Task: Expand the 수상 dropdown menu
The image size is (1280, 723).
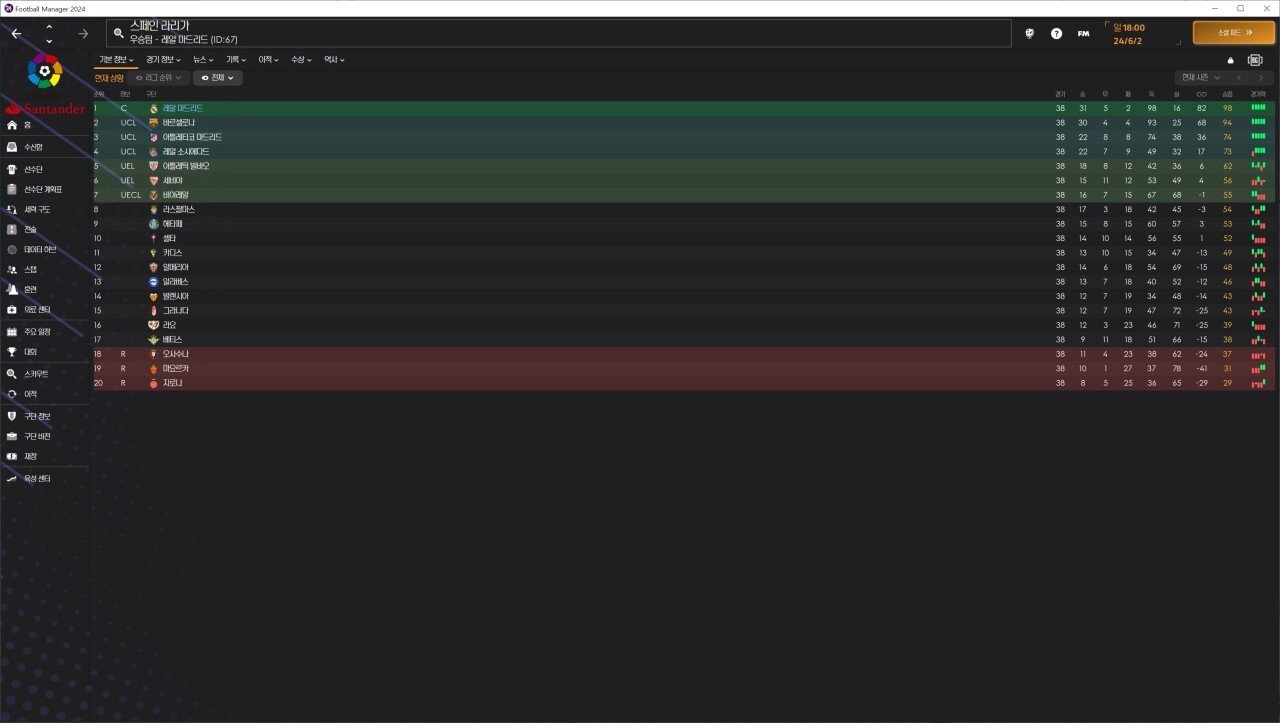Action: click(302, 60)
